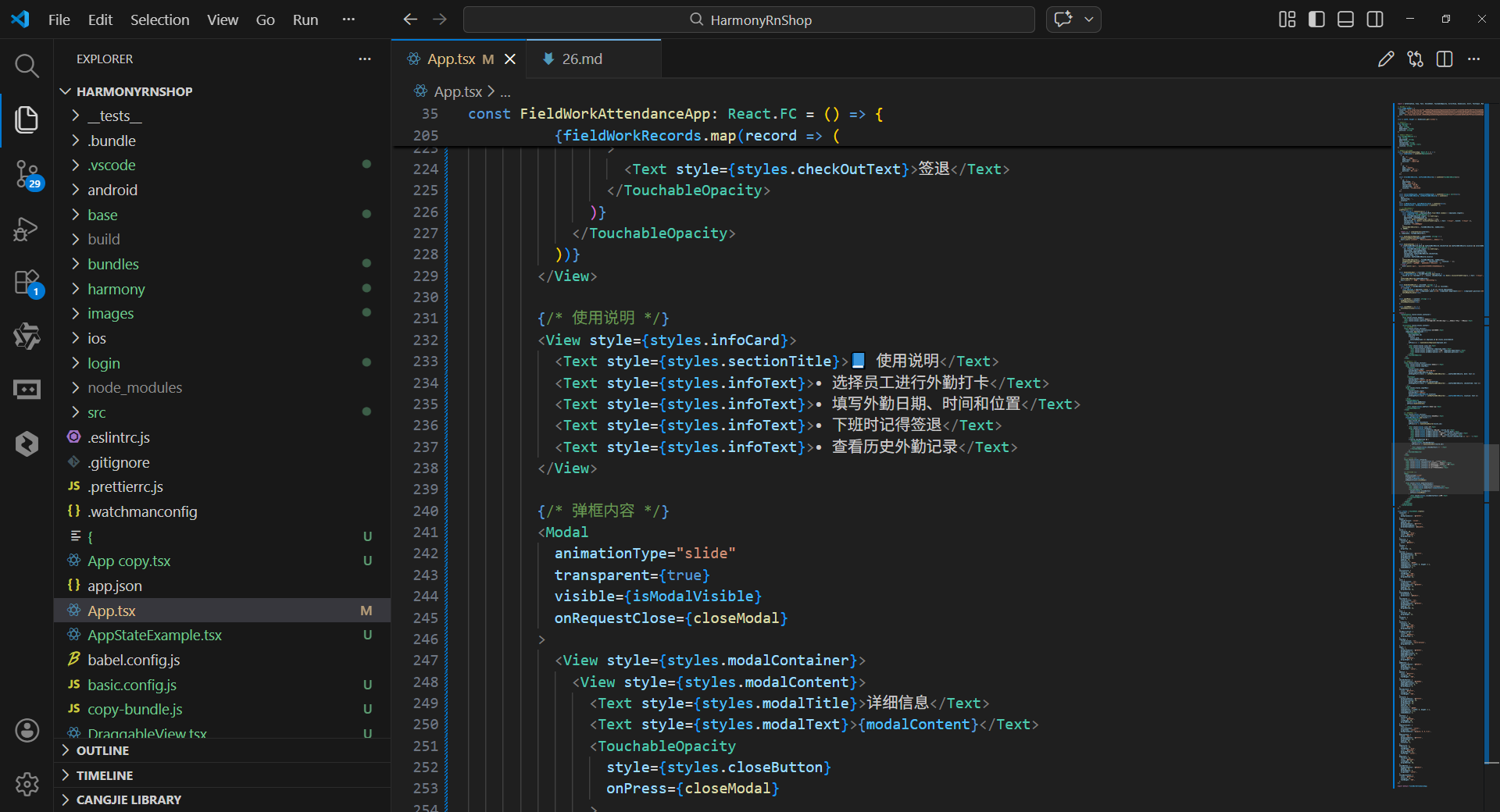Click line number 240 in gutter

coord(426,511)
